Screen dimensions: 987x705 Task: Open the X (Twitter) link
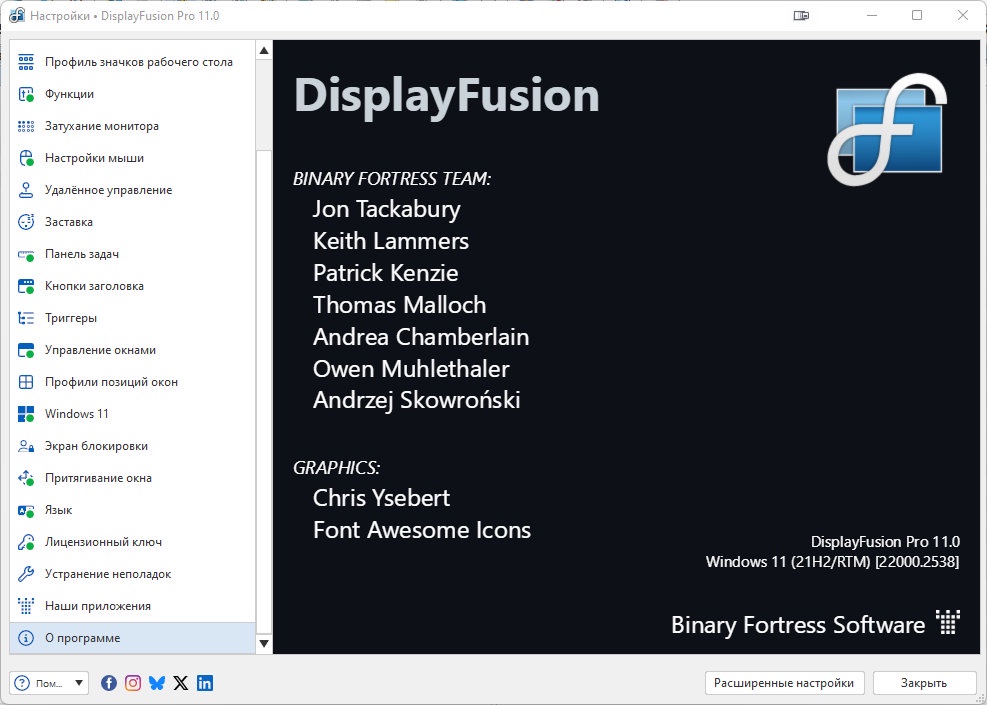[181, 683]
